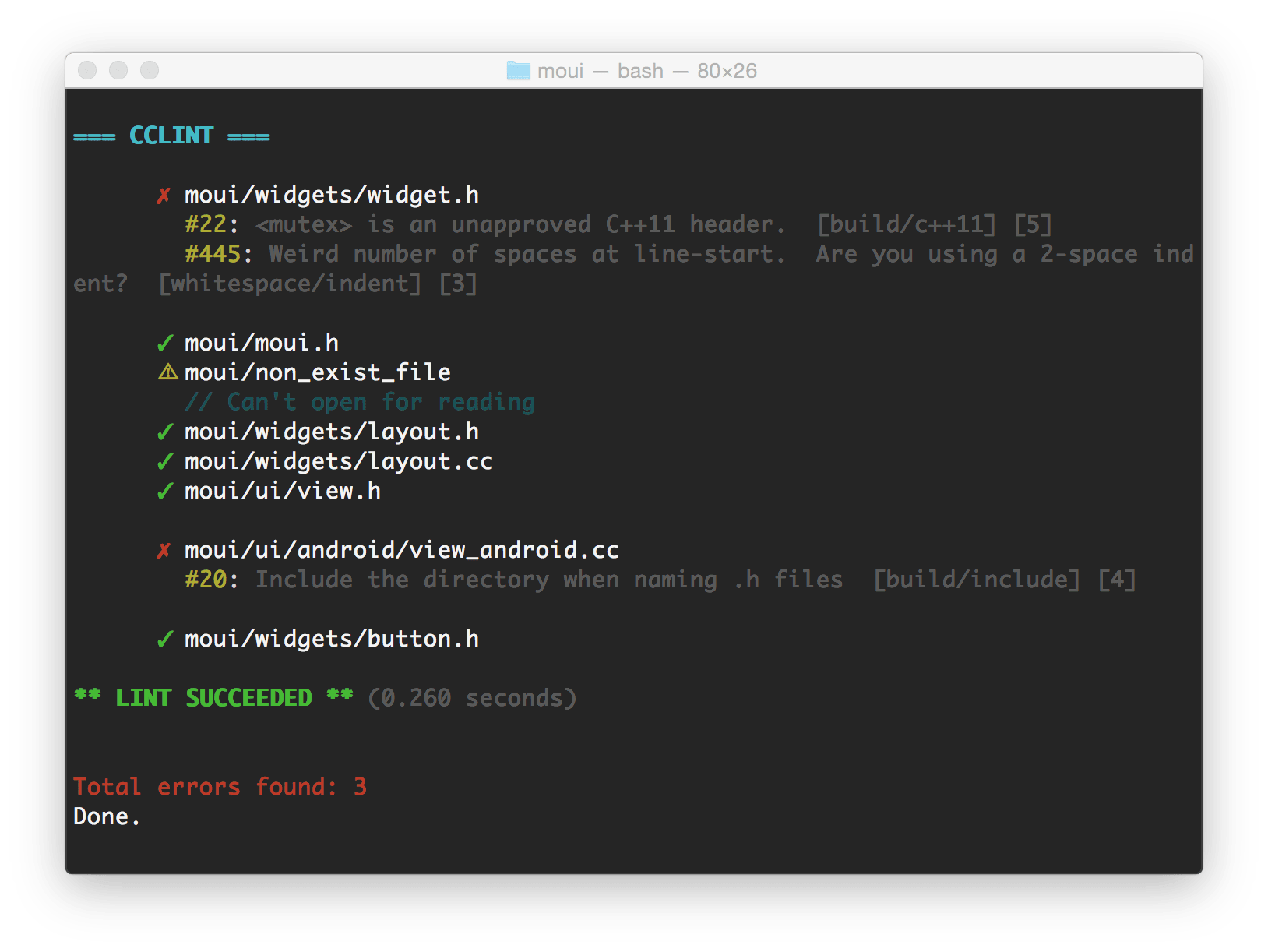Click the window title "moui — bash — 80×26"
The width and height of the screenshot is (1268, 952).
(646, 71)
